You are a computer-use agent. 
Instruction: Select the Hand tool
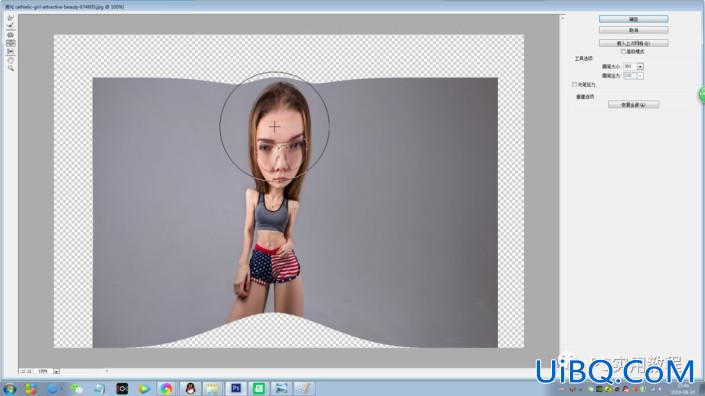tap(10, 60)
